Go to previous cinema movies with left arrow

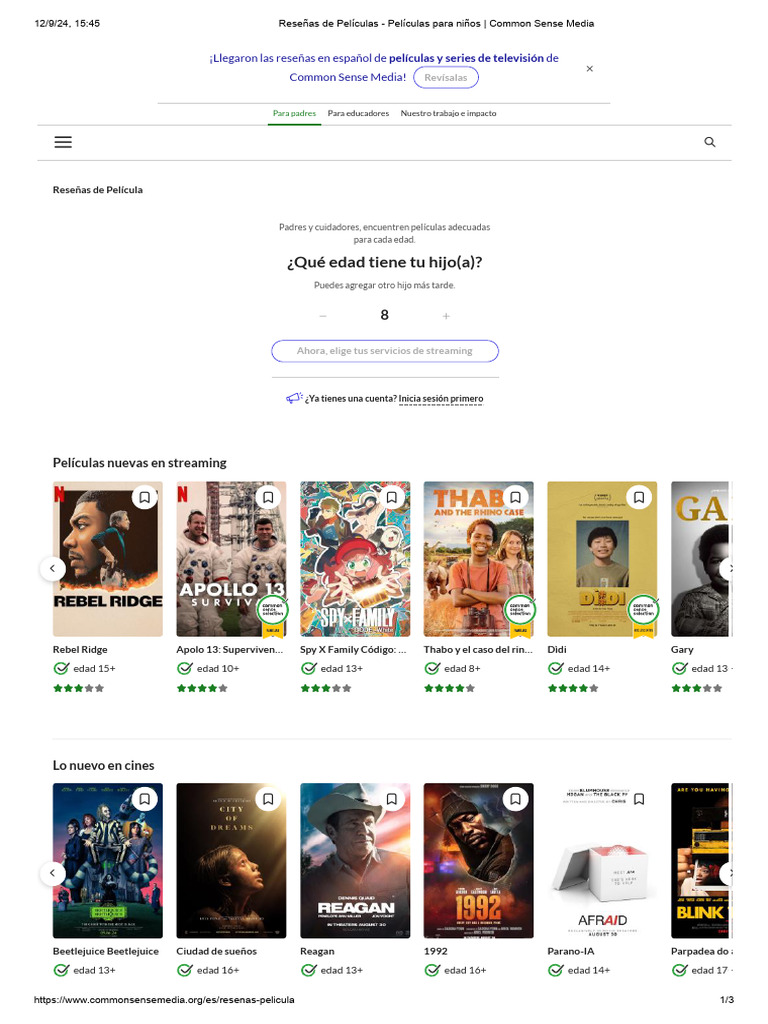(x=52, y=872)
